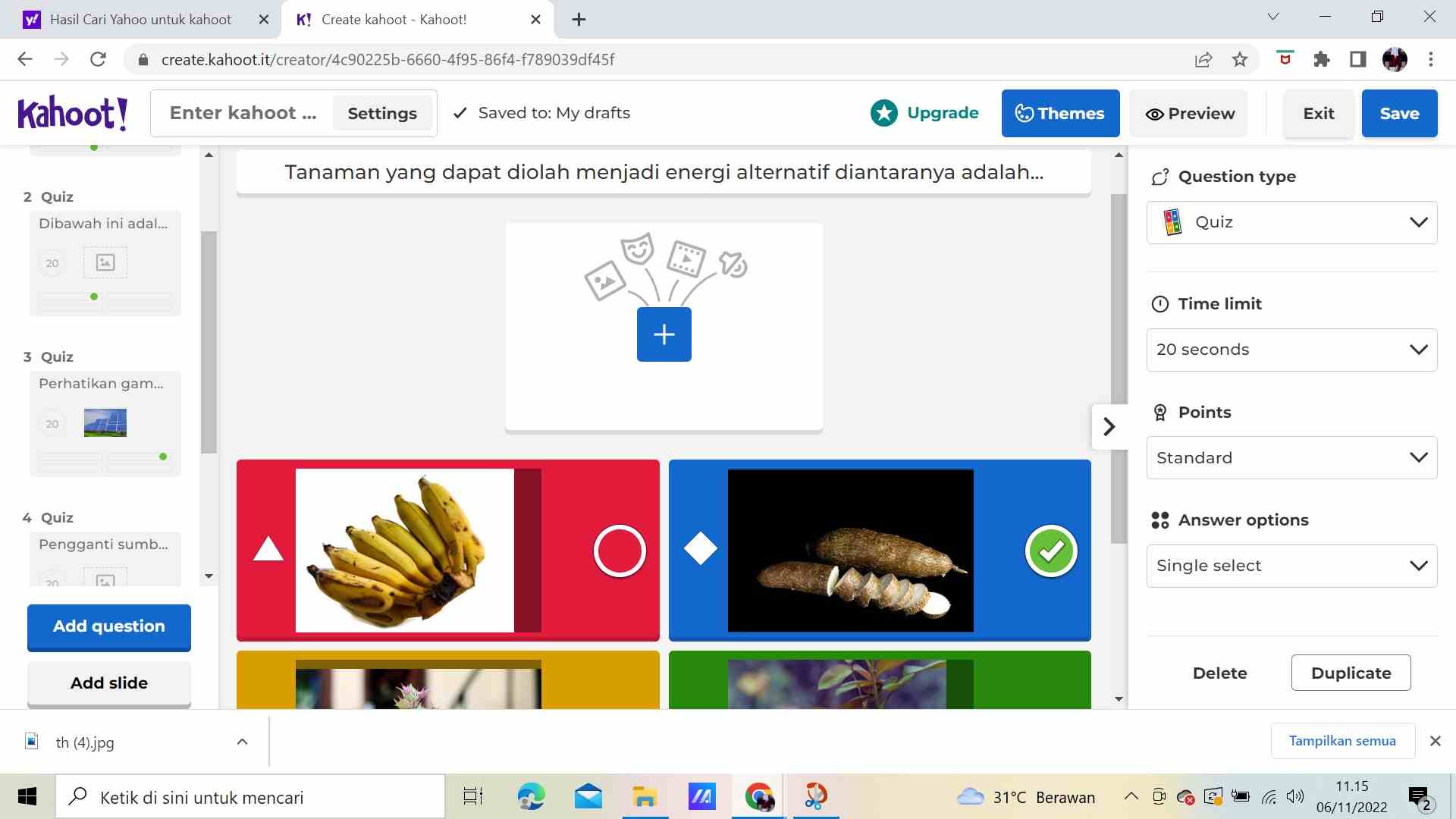The height and width of the screenshot is (819, 1456).
Task: Click down arrow of slide list scrollbar
Action: tap(209, 576)
